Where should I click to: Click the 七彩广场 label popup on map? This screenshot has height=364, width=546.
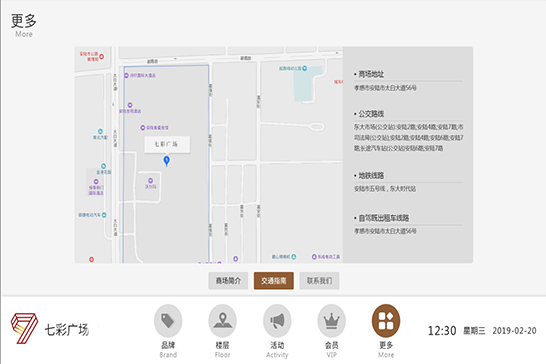167,144
